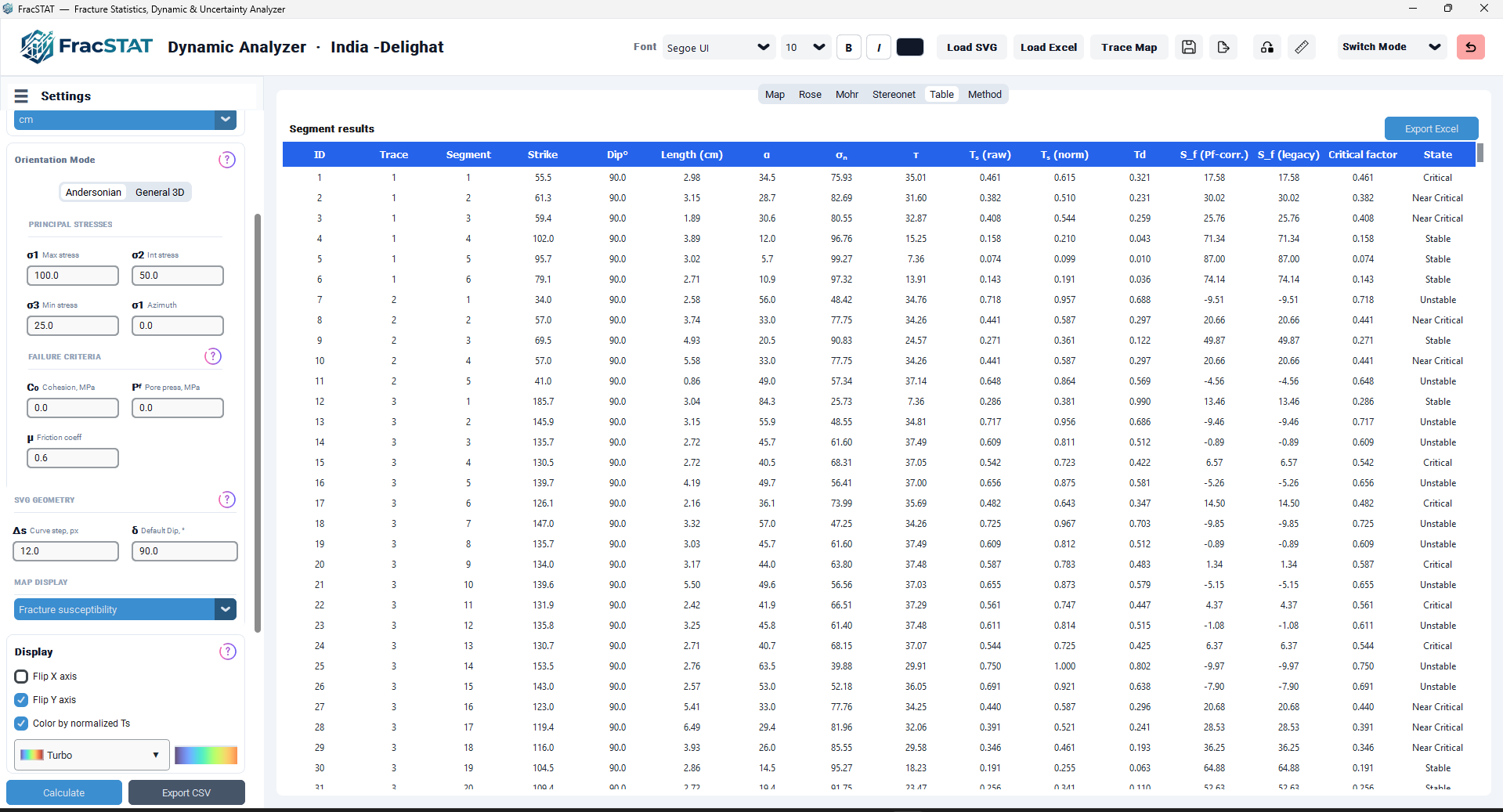Uncheck Flip Y axis checkbox
The height and width of the screenshot is (812, 1503).
21,700
